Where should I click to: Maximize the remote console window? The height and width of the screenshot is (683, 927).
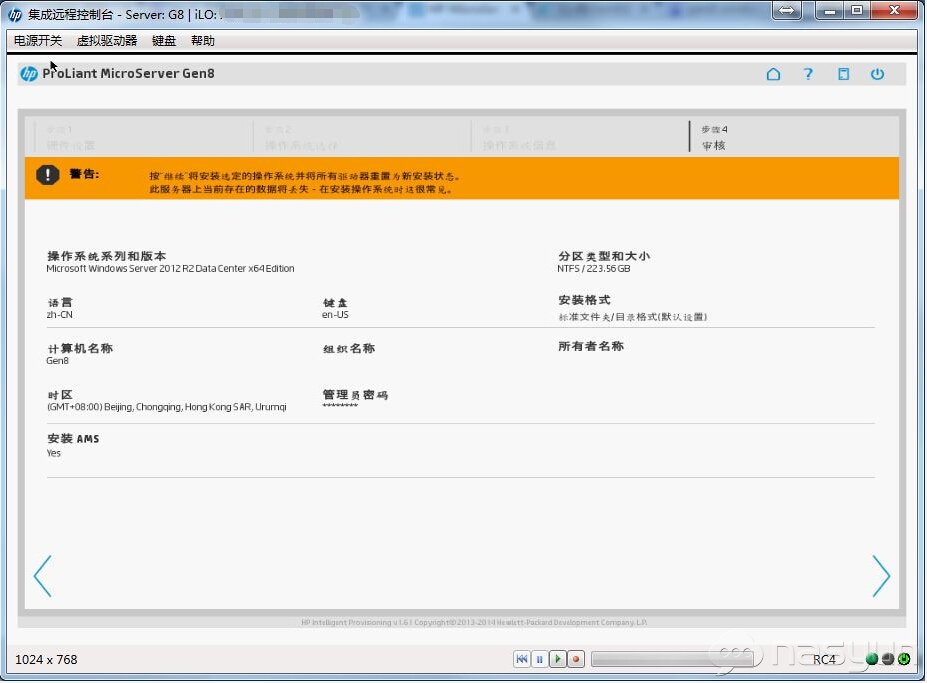click(857, 10)
